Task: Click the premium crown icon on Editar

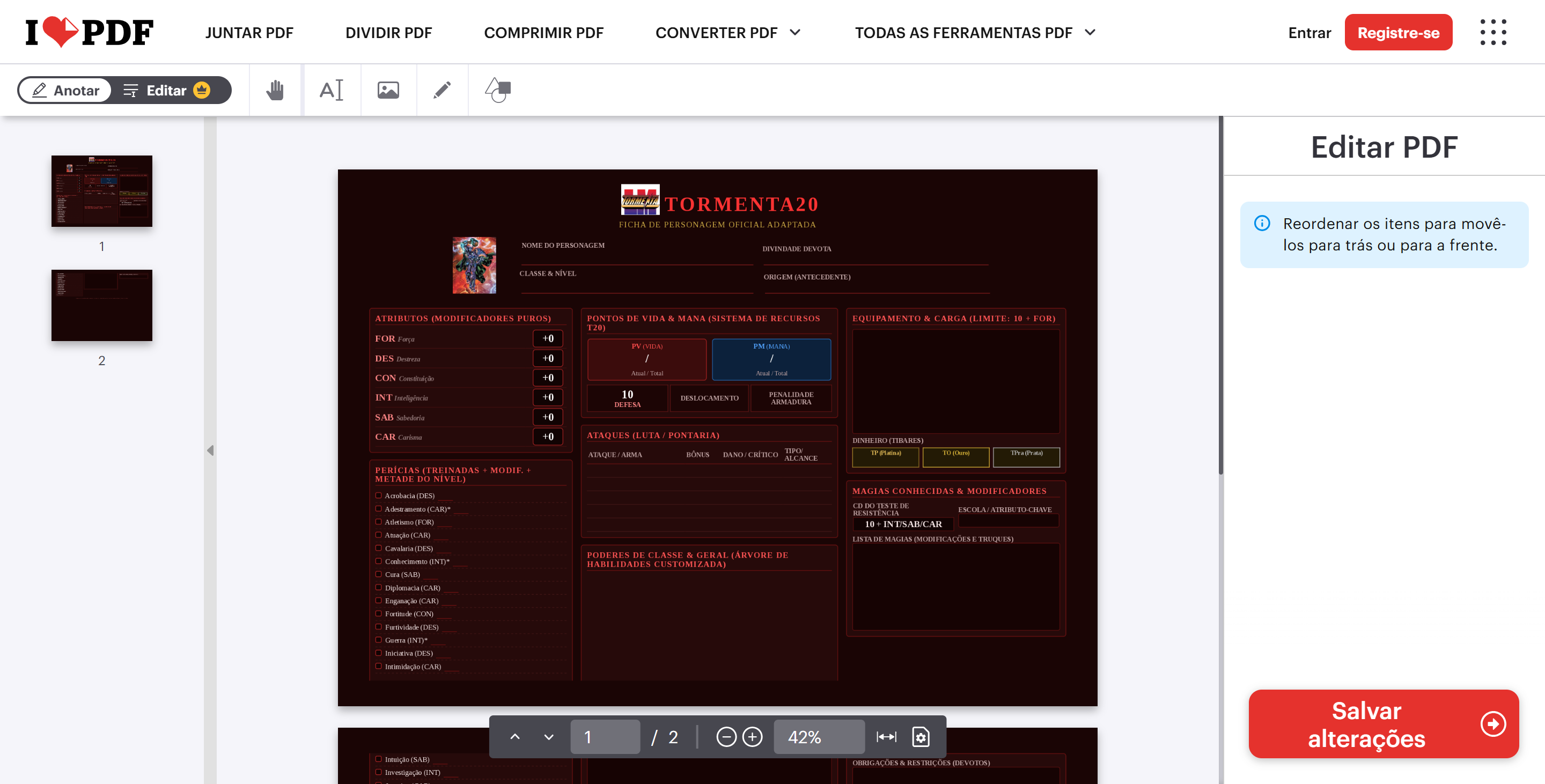Action: click(x=202, y=90)
